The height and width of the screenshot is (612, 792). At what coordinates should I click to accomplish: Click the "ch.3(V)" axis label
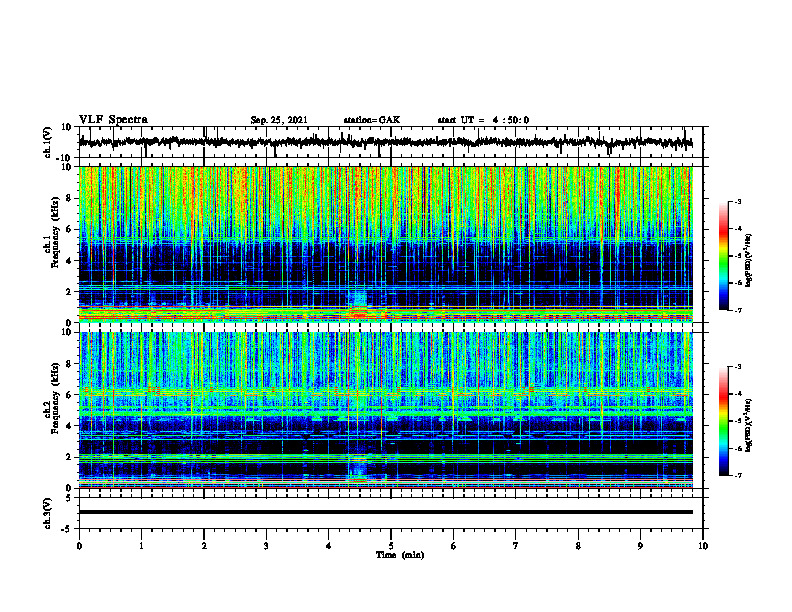click(48, 513)
